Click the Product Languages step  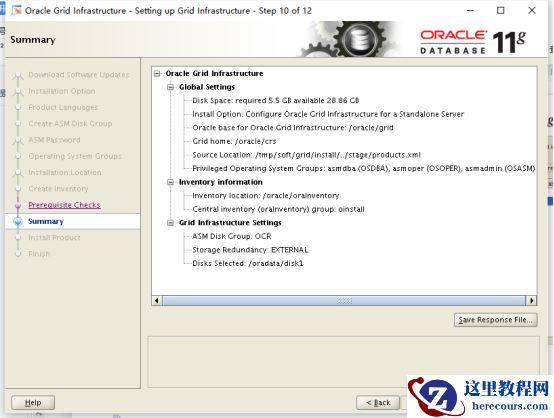63,107
